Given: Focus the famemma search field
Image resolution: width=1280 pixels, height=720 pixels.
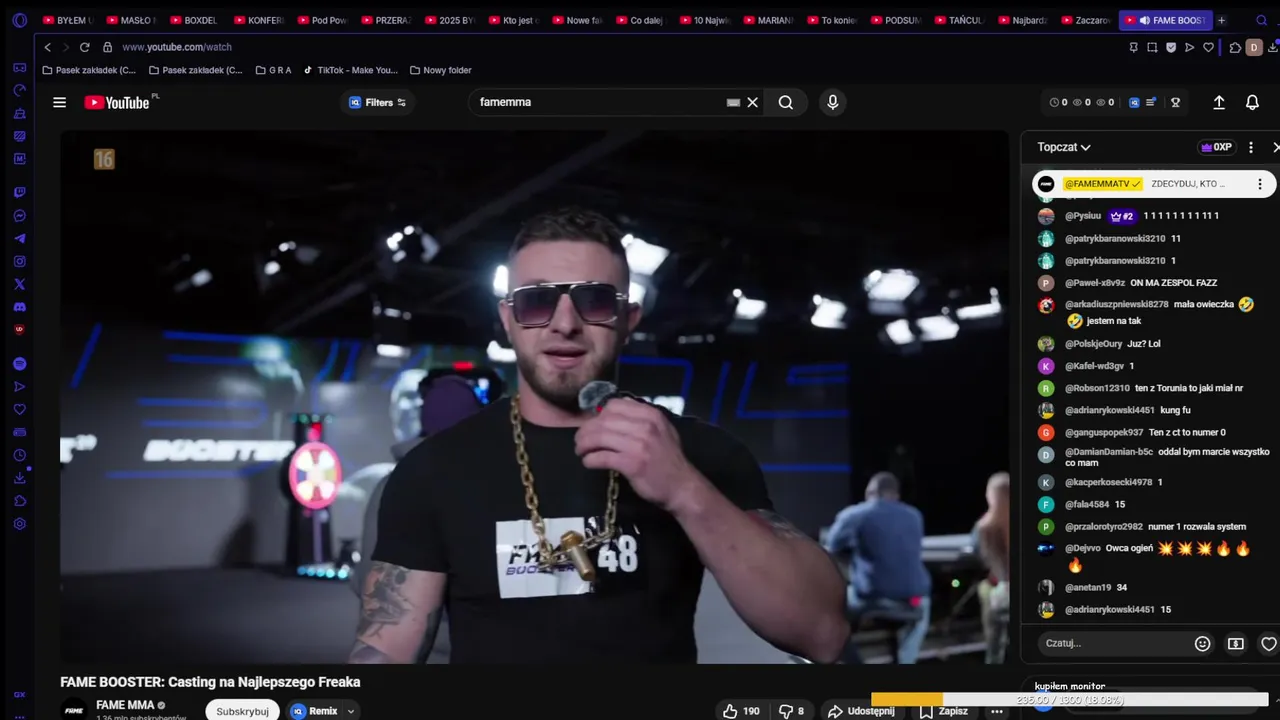Looking at the screenshot, I should [x=600, y=102].
